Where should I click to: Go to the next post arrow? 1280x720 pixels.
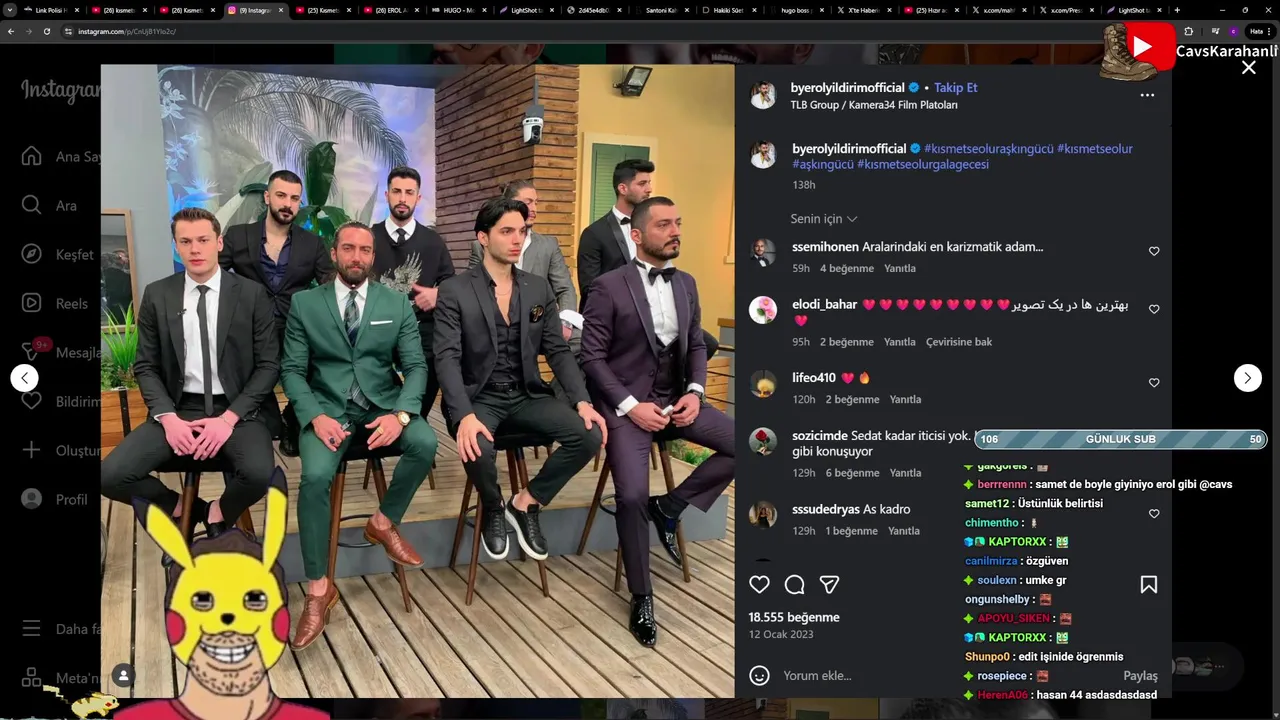[1248, 377]
